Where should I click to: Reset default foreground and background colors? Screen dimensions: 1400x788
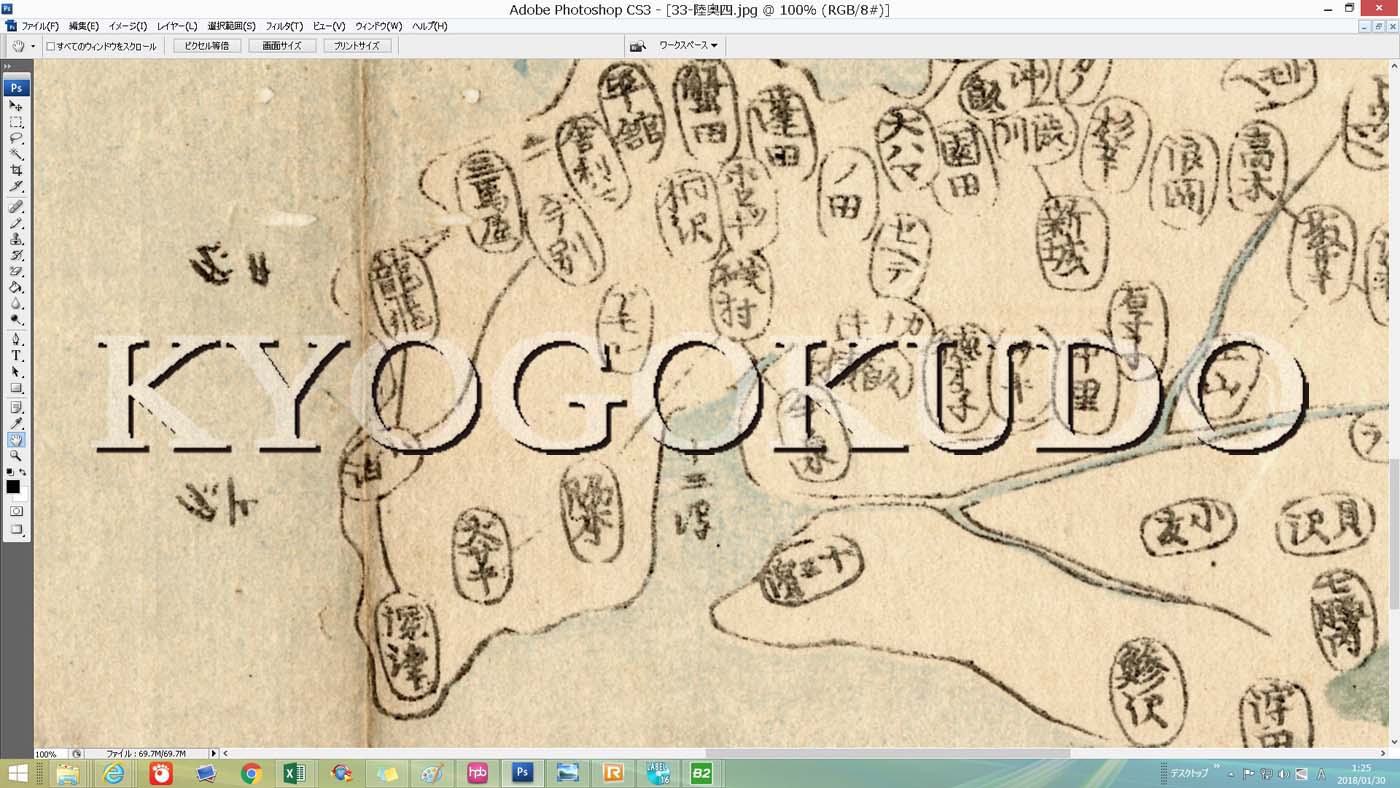9,472
